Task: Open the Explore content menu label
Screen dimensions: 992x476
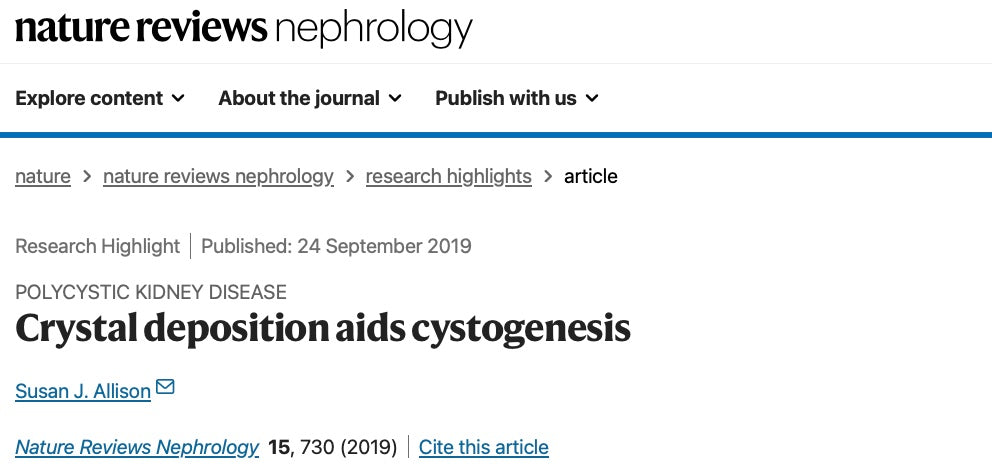Action: tap(89, 98)
